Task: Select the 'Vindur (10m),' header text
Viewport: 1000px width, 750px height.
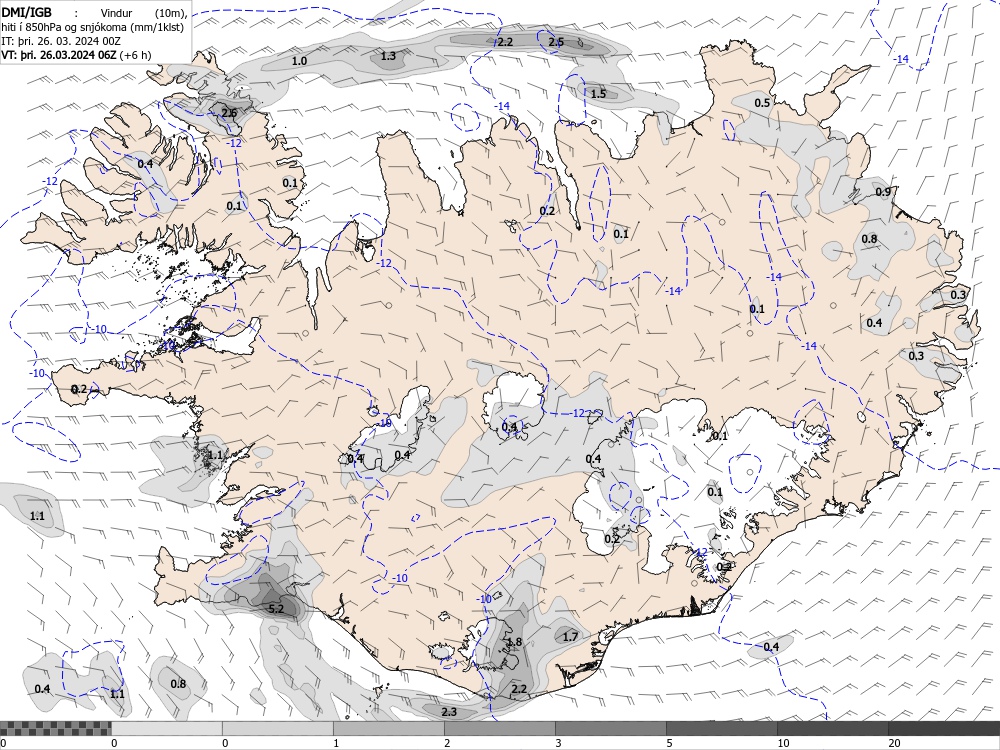Action: (145, 13)
